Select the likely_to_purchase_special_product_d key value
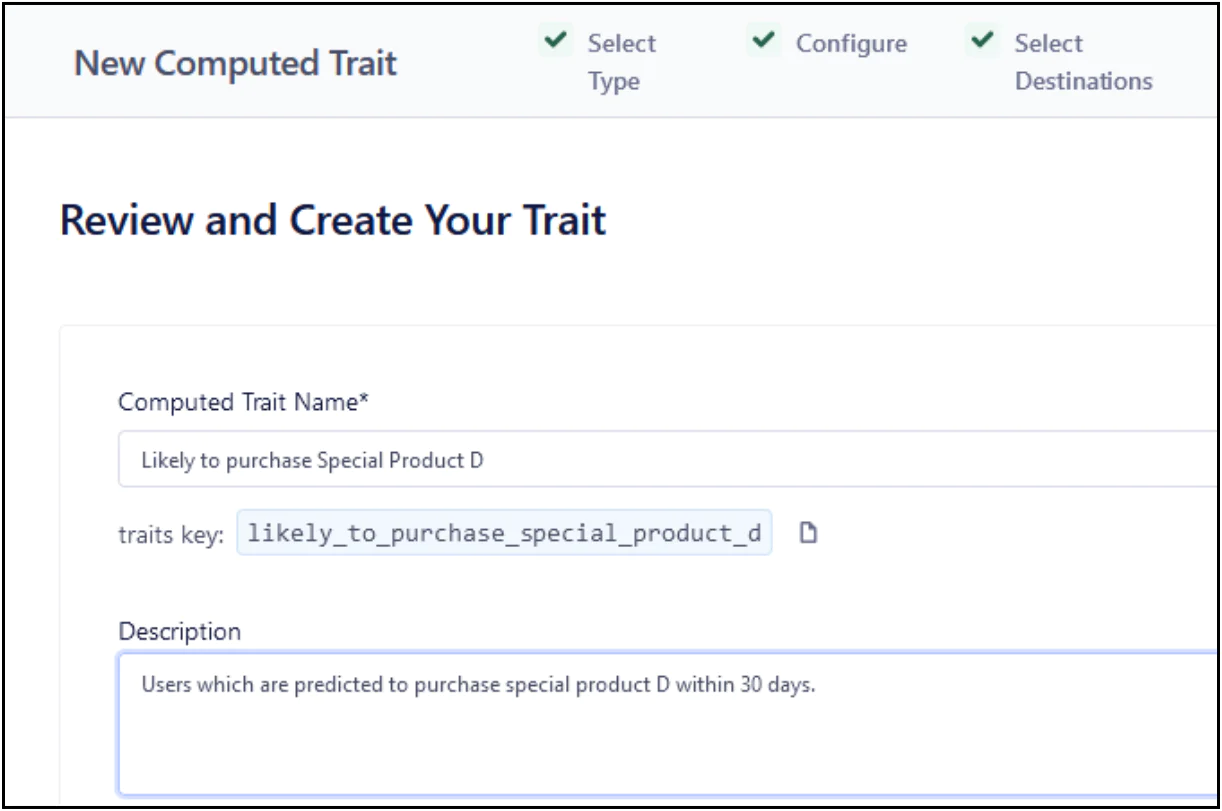 (504, 534)
